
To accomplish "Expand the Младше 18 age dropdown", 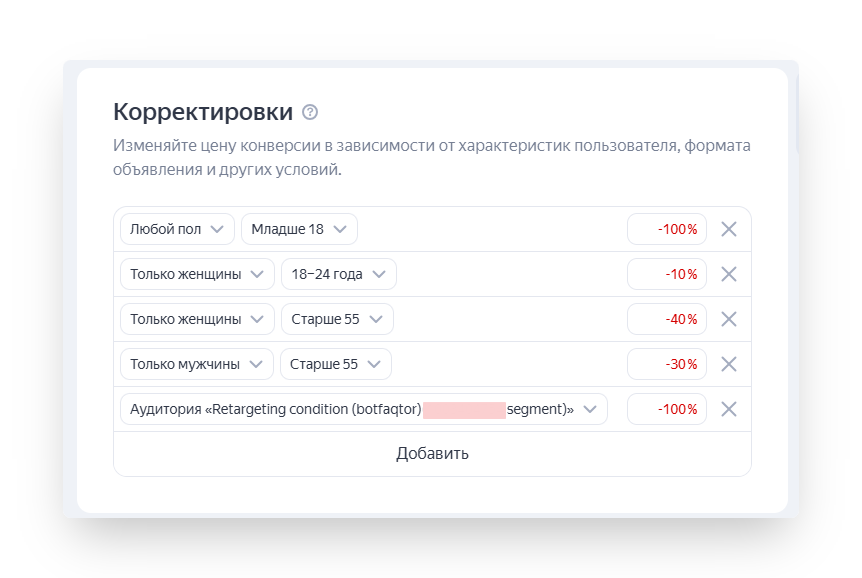I will click(x=299, y=229).
